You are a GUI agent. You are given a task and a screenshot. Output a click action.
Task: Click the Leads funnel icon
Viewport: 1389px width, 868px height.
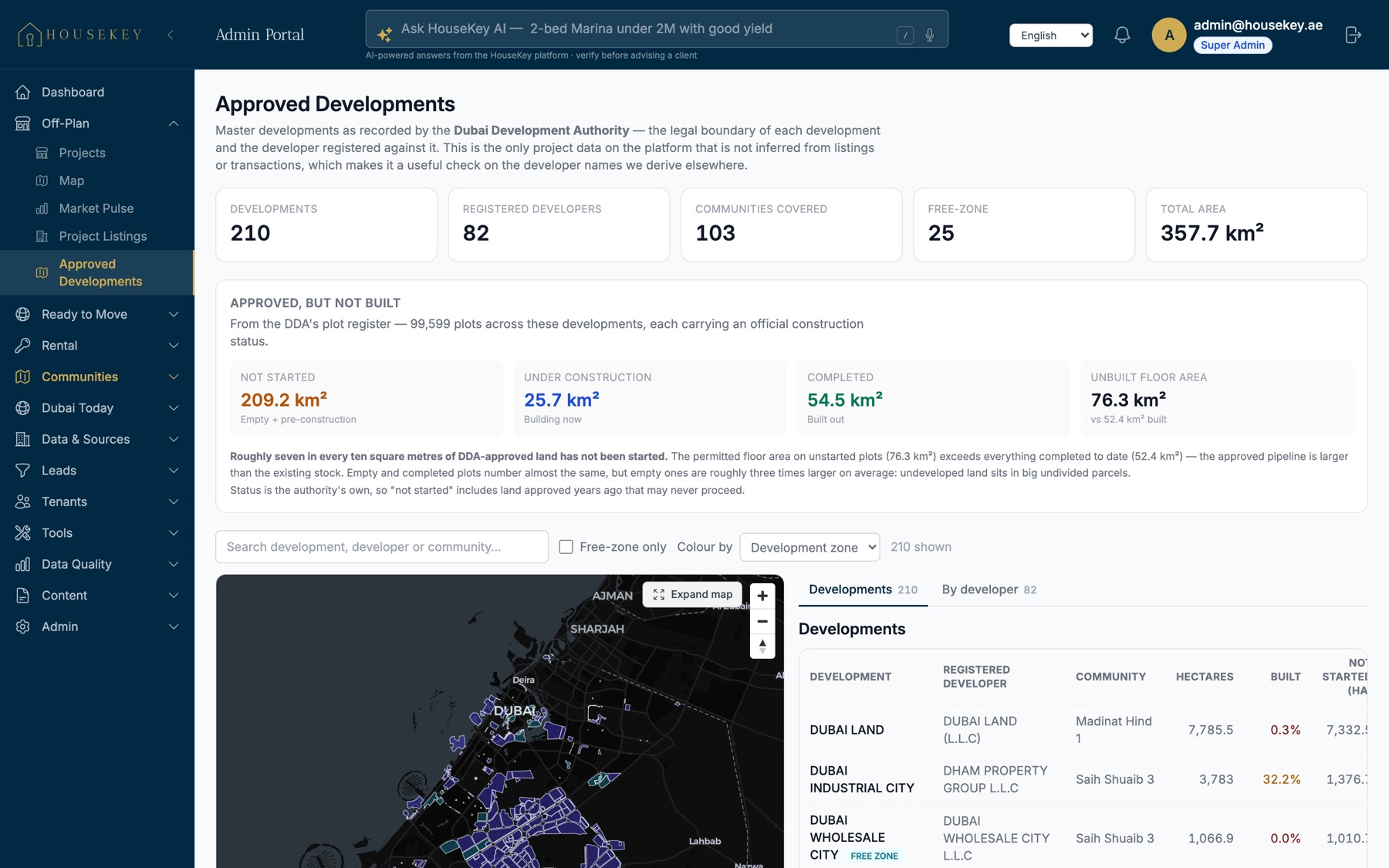(x=23, y=471)
